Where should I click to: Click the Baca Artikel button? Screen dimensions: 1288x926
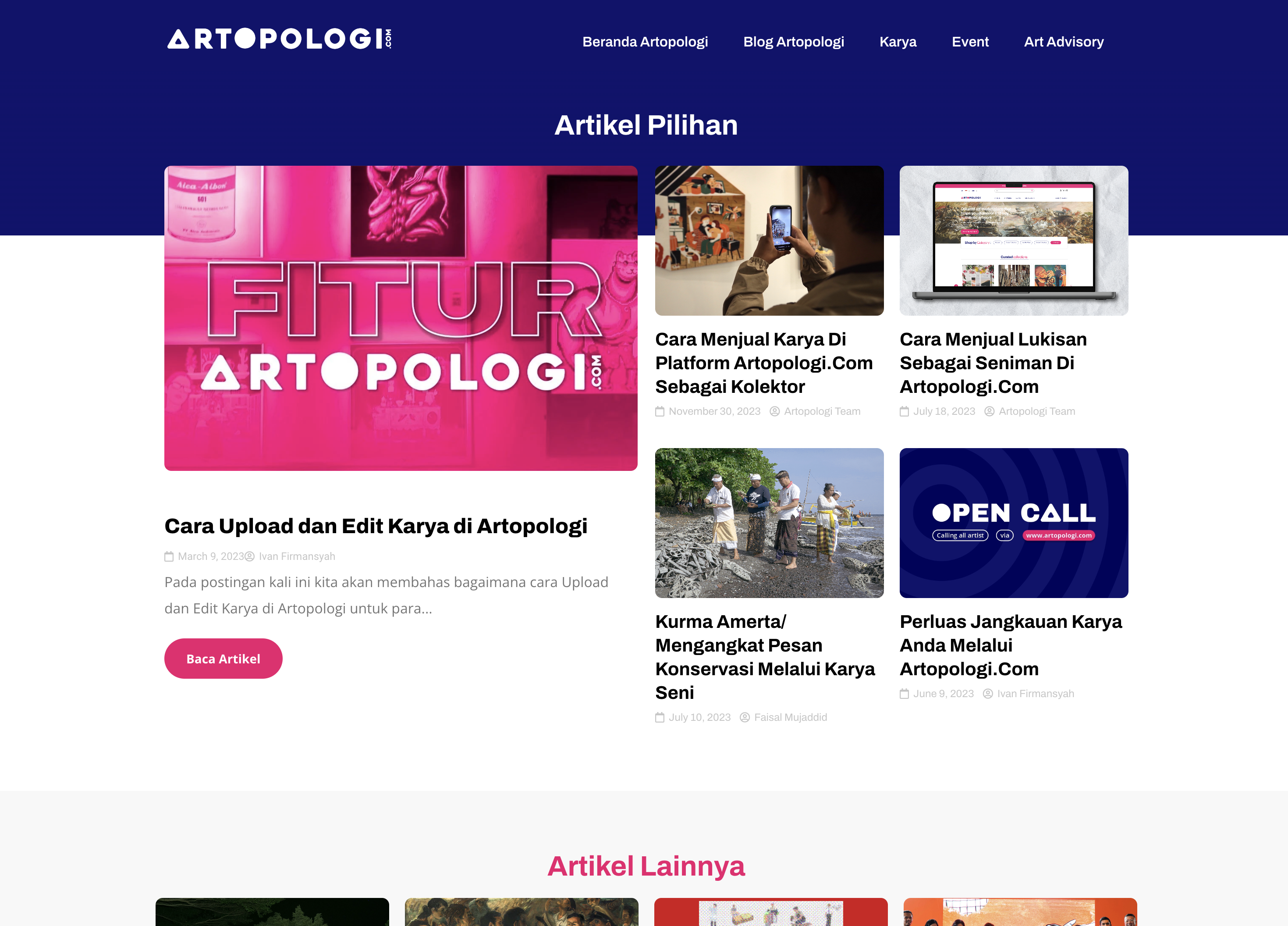point(223,659)
